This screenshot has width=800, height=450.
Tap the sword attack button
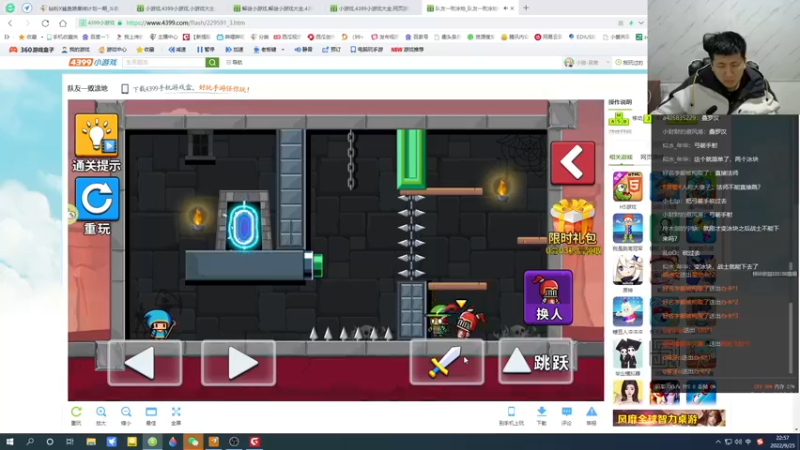(x=446, y=362)
